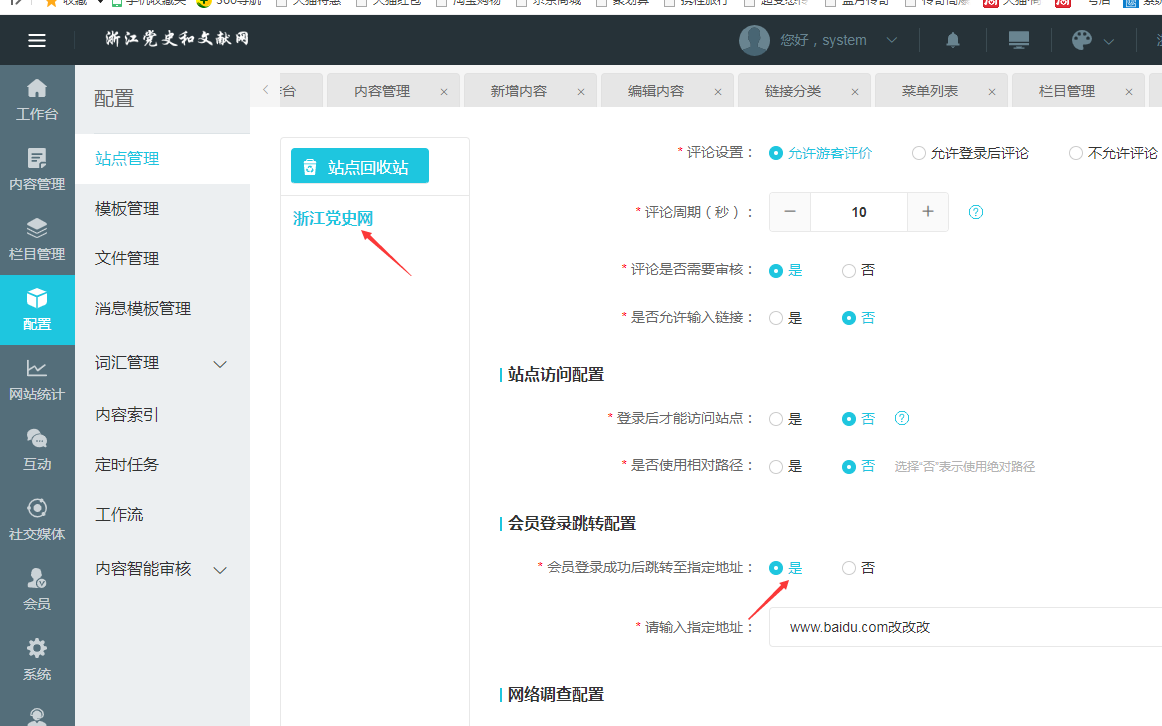Image resolution: width=1162 pixels, height=726 pixels.
Task: Click the monitor display icon in header
Action: pyautogui.click(x=1018, y=40)
